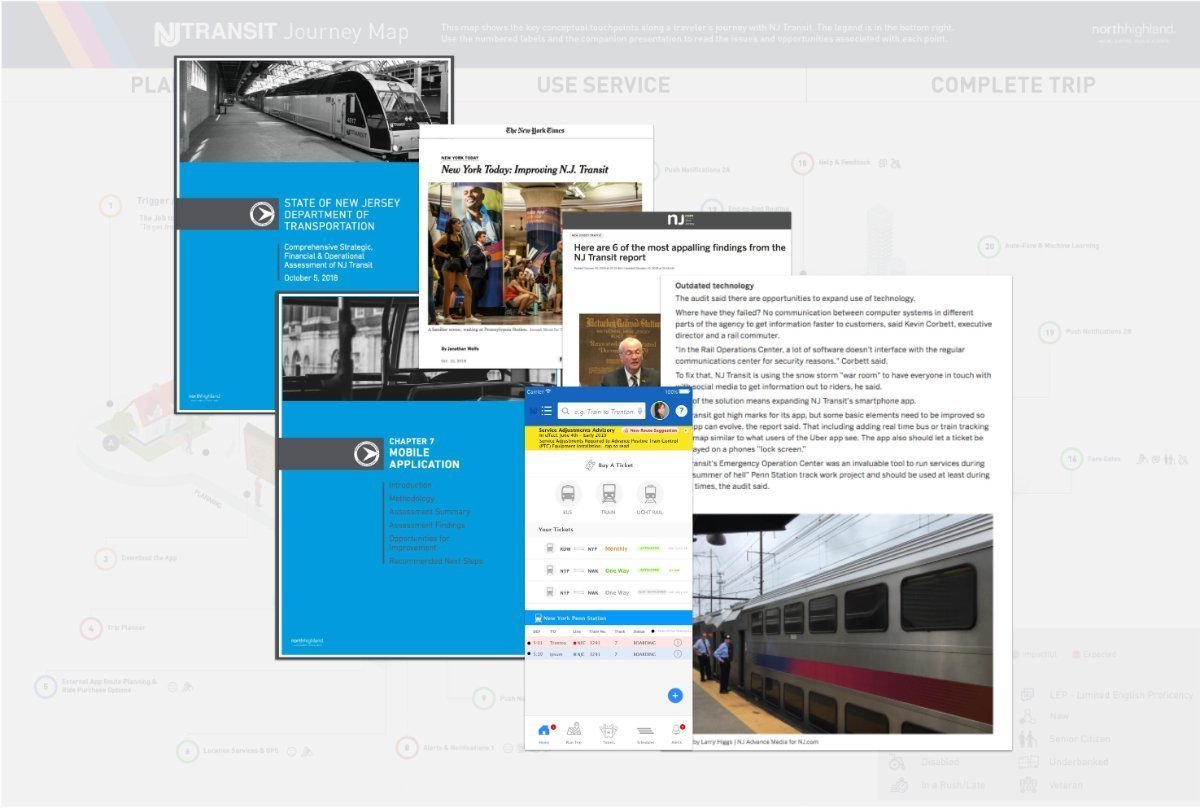This screenshot has height=808, width=1200.
Task: Click the train icon in New York Penn Station header
Action: 538,618
